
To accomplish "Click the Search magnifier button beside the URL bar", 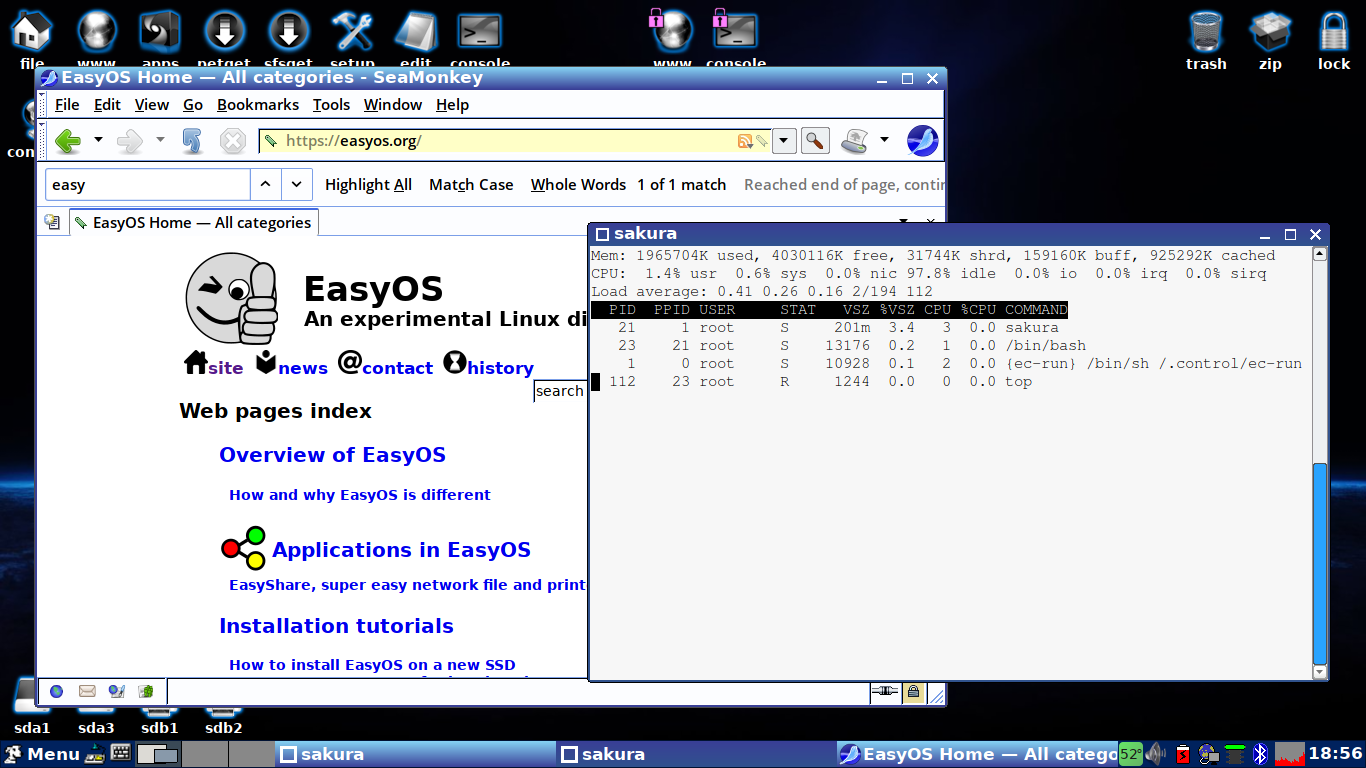I will click(815, 141).
